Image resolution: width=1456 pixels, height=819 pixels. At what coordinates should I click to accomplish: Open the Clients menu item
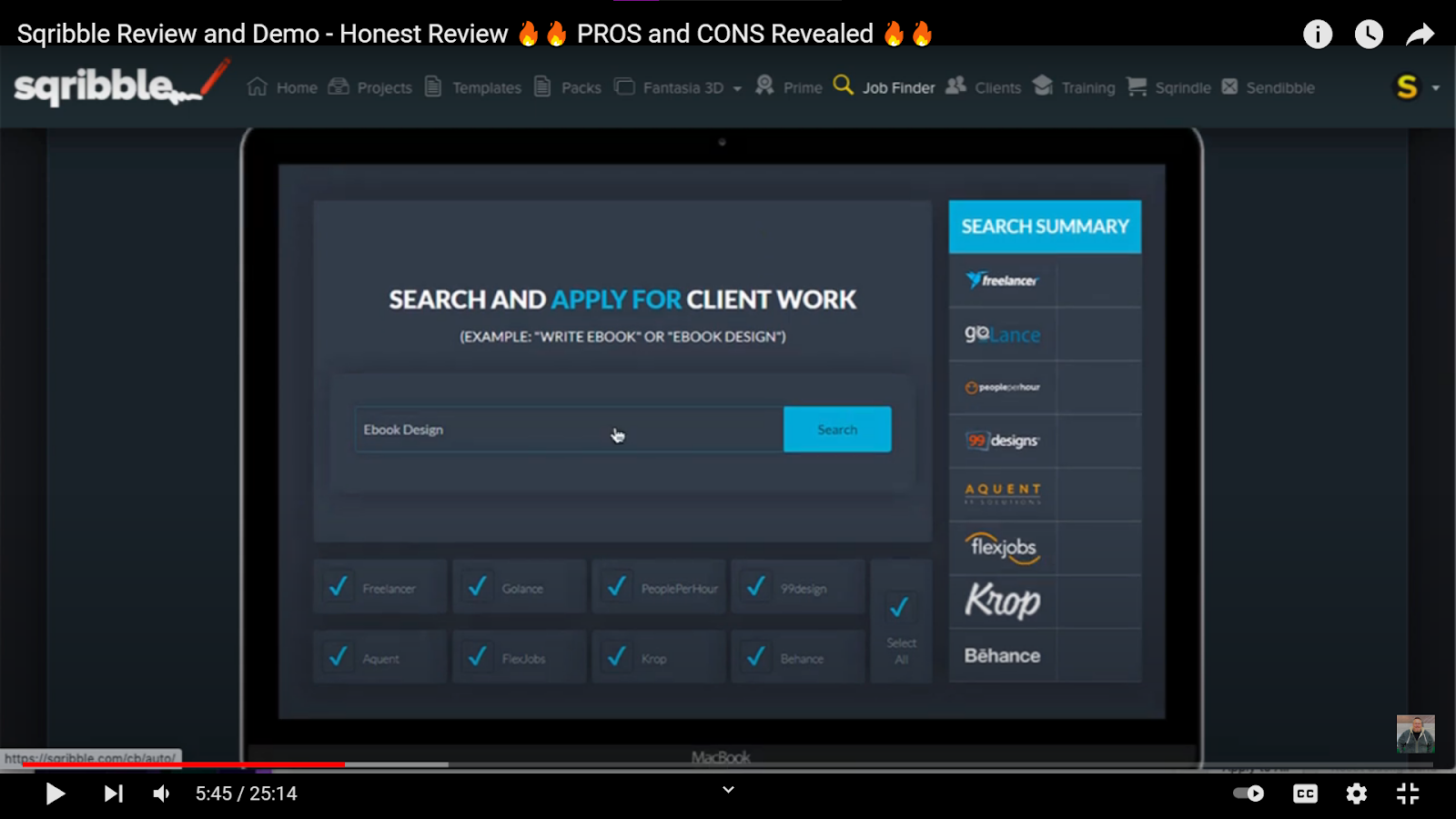tap(998, 88)
